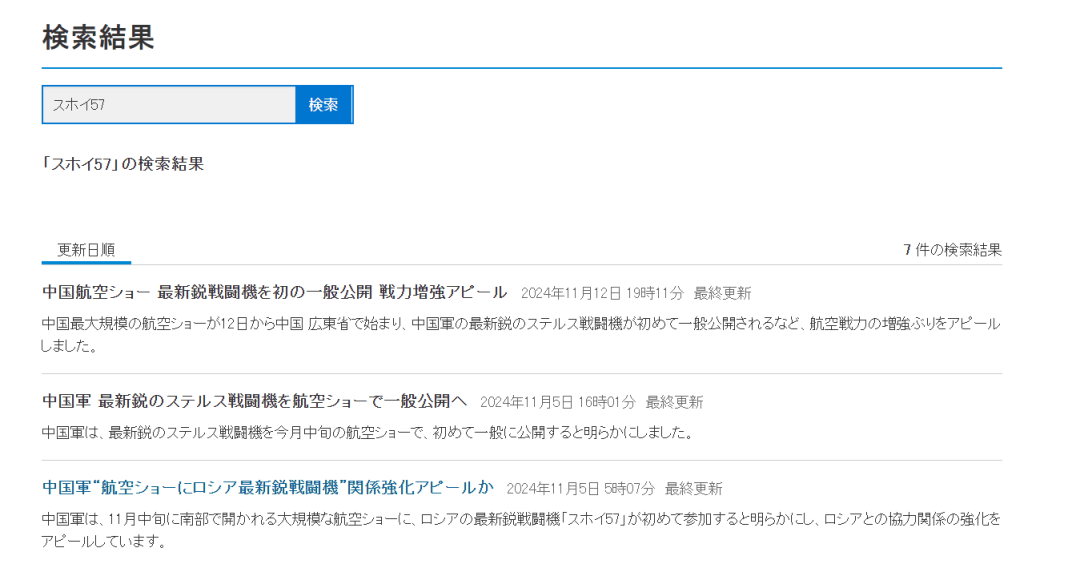Screen dimensions: 1080x564
Task: Click the 検索結果 page heading
Action: pyautogui.click(x=98, y=38)
